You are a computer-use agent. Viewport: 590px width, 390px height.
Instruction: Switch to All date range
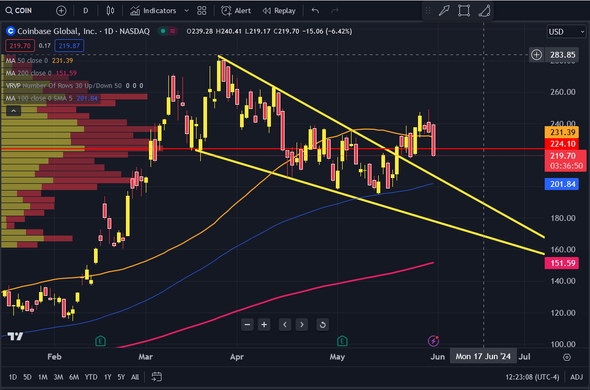[135, 377]
